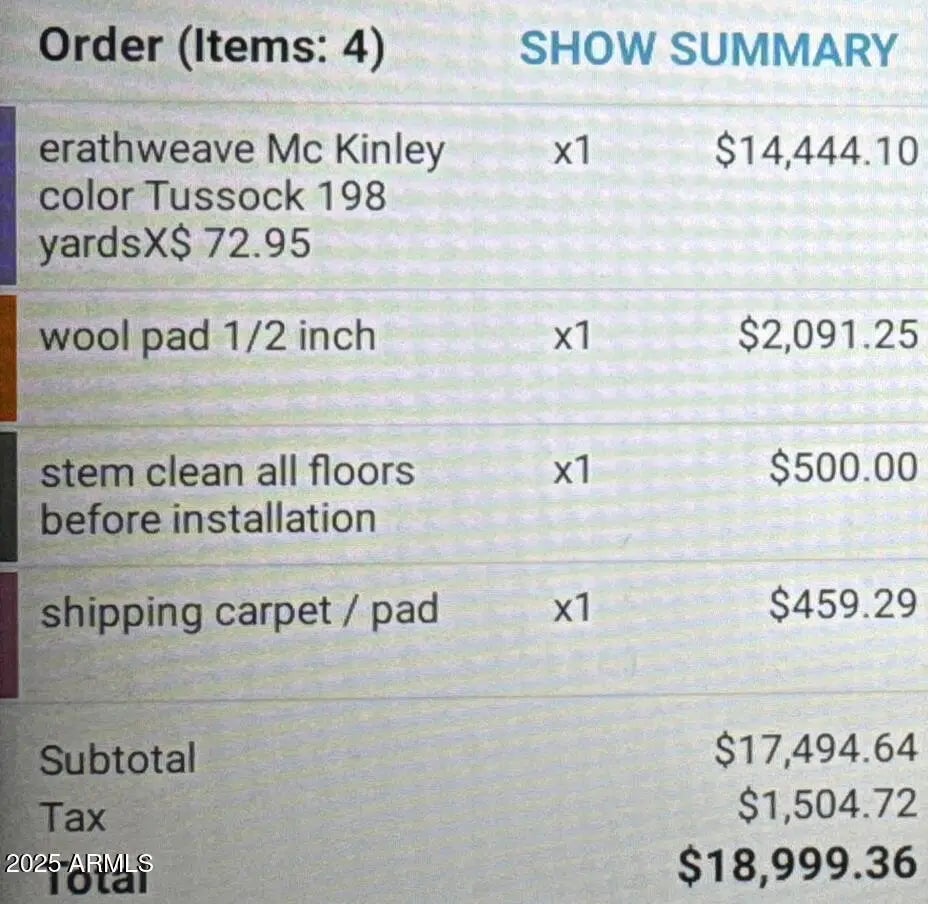
Task: Select the x1 quantity for erathweave carpet
Action: click(x=572, y=152)
